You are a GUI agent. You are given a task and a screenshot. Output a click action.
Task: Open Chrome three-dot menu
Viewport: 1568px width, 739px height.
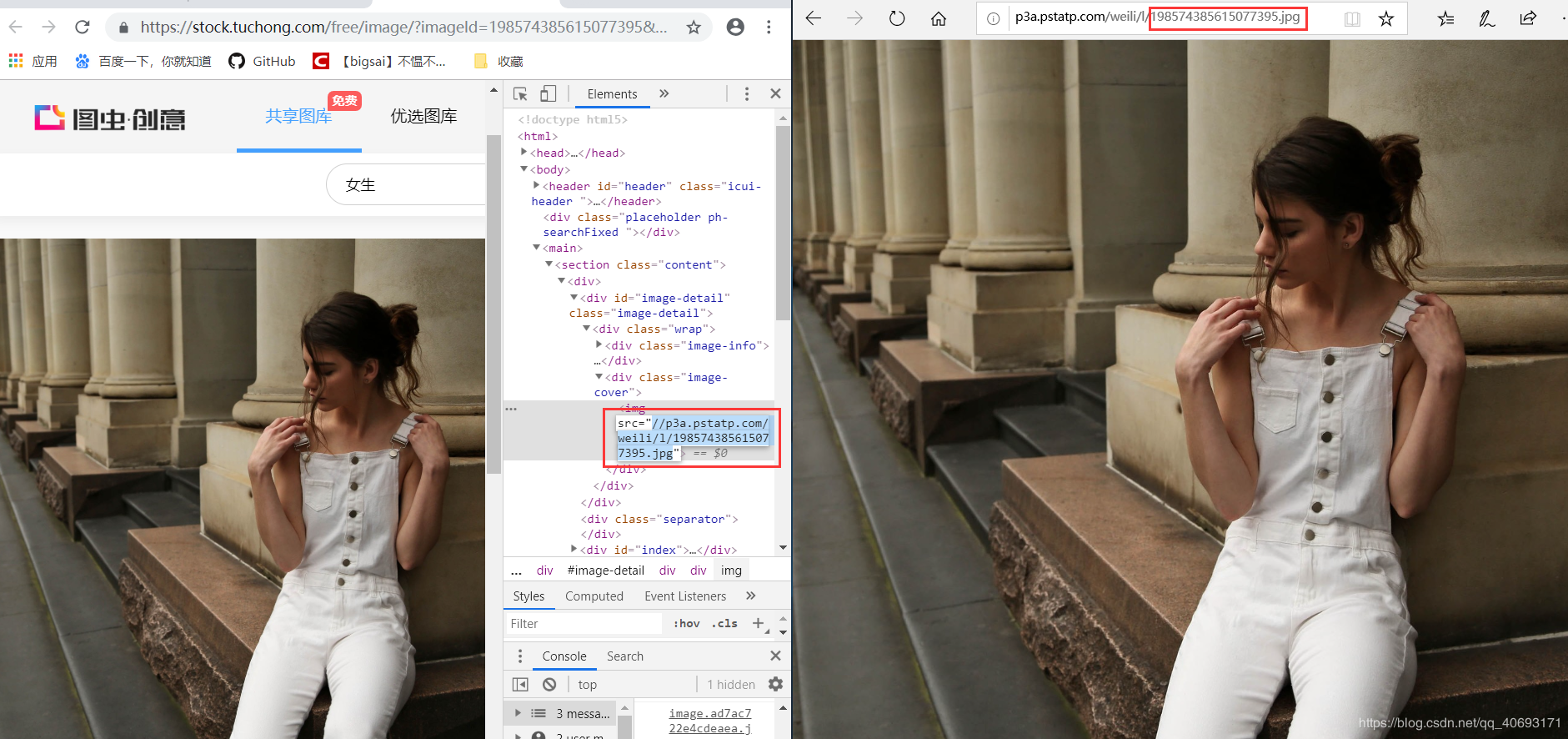(769, 28)
